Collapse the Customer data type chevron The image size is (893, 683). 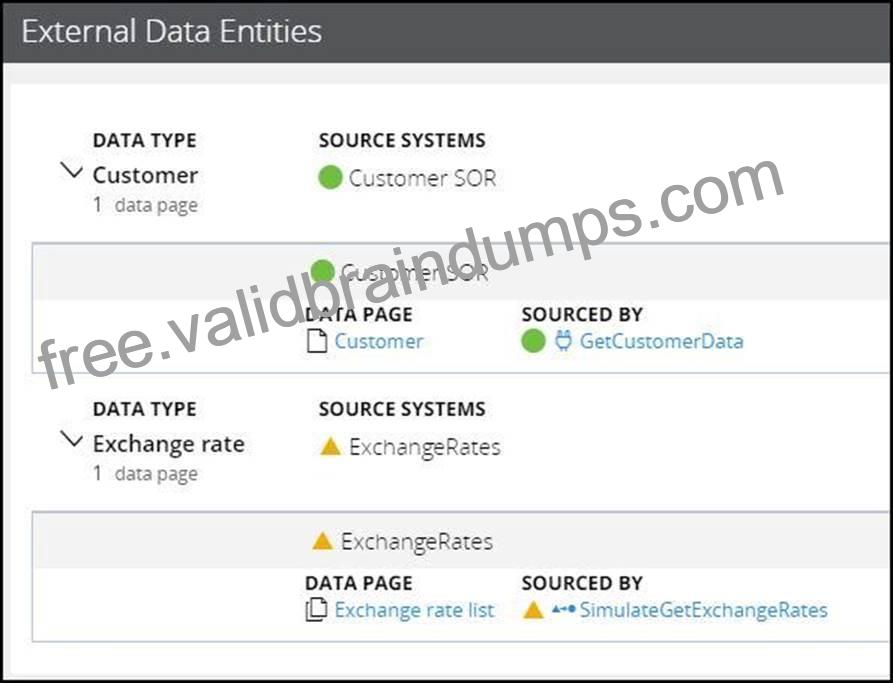click(x=72, y=171)
